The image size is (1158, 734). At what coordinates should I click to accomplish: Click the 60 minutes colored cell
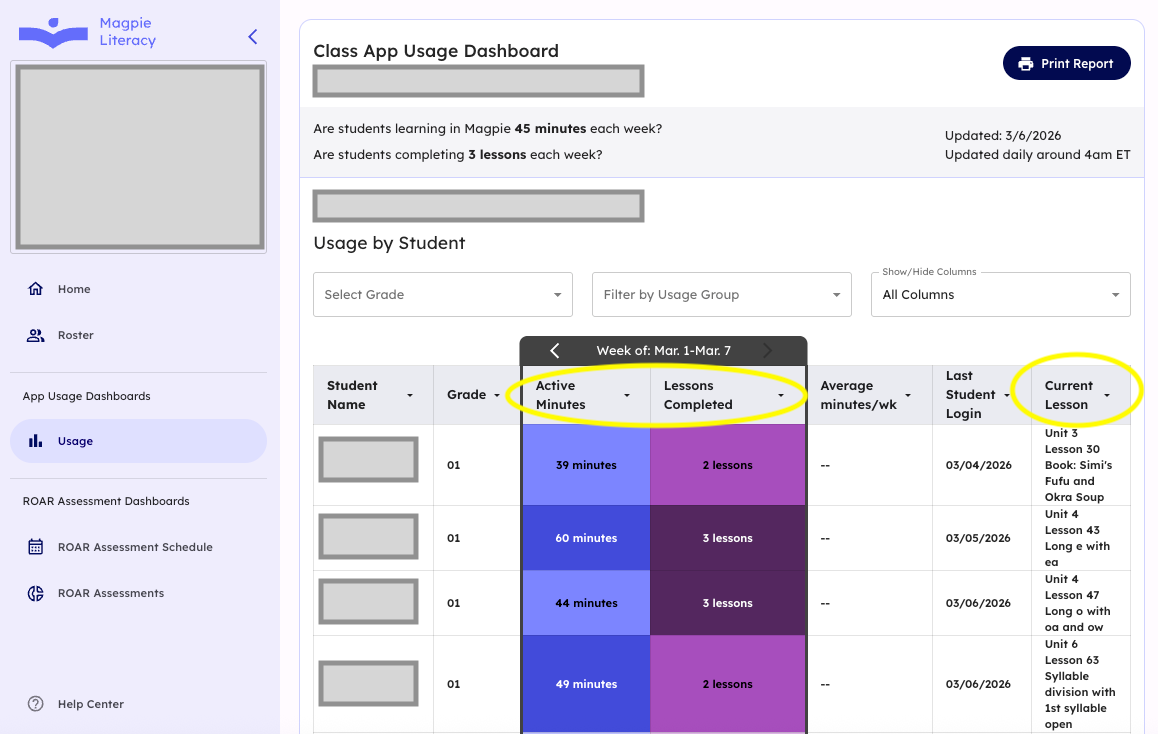point(586,538)
